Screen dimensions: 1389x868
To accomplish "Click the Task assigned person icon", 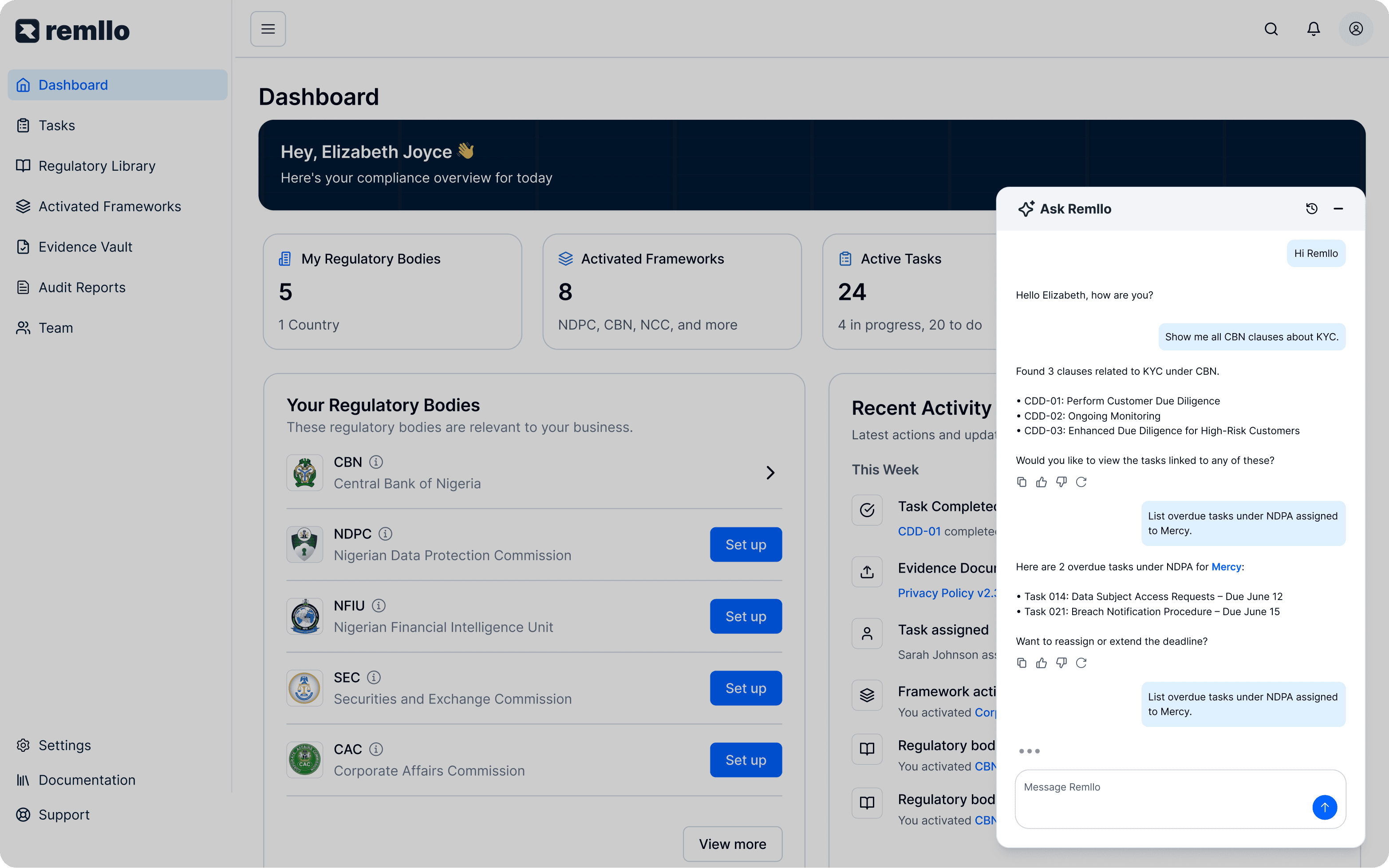I will click(x=867, y=633).
